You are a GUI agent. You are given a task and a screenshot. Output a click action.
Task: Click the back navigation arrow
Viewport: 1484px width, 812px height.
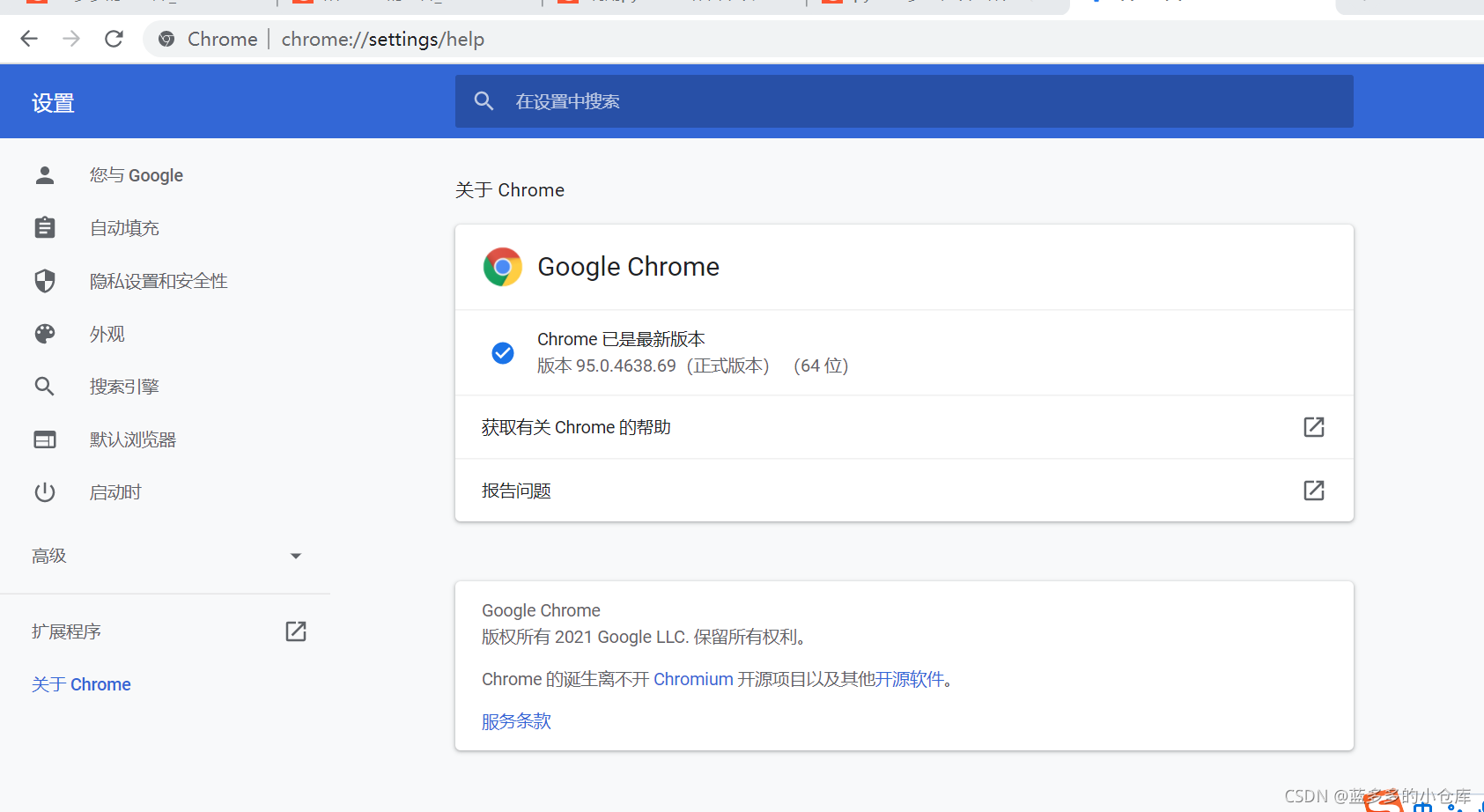click(29, 39)
